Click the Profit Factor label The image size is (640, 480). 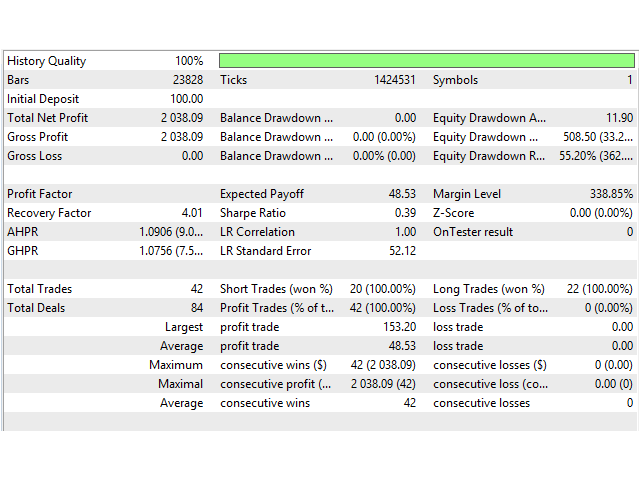point(40,194)
